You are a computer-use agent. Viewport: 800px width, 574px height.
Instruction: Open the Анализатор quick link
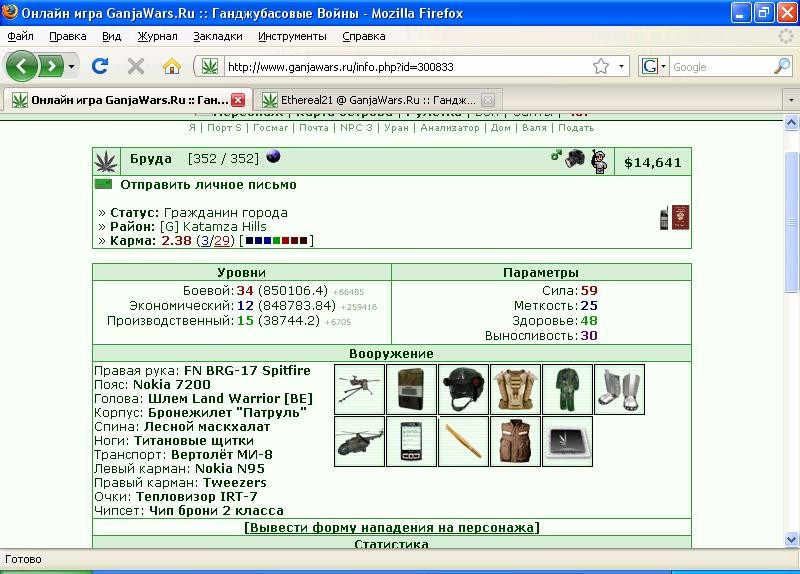tap(450, 128)
